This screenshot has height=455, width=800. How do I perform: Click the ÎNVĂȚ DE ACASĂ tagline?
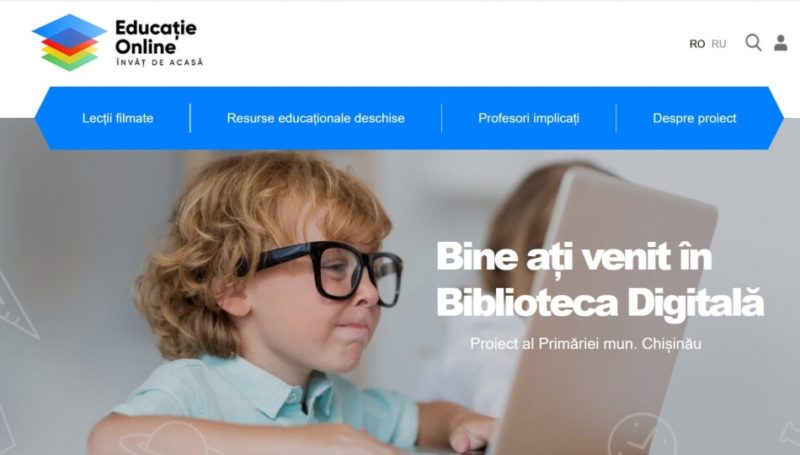(160, 62)
